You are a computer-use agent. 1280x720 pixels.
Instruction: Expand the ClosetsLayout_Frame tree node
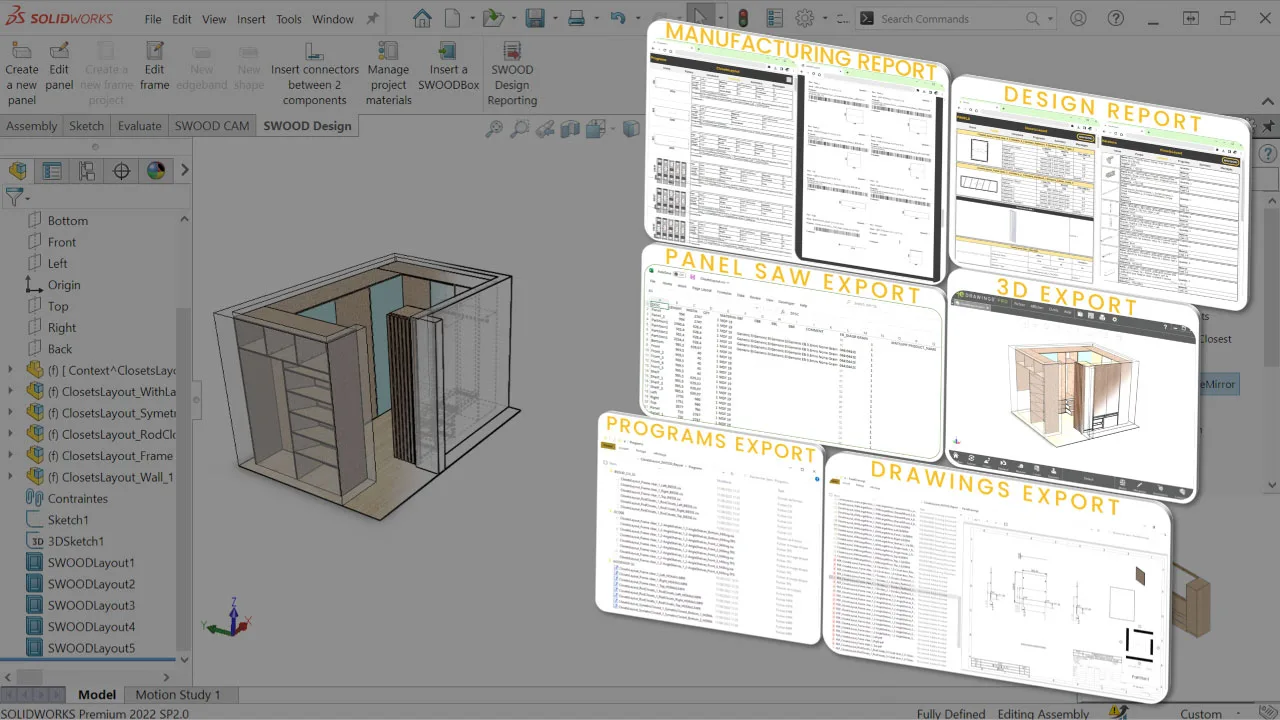pyautogui.click(x=10, y=455)
